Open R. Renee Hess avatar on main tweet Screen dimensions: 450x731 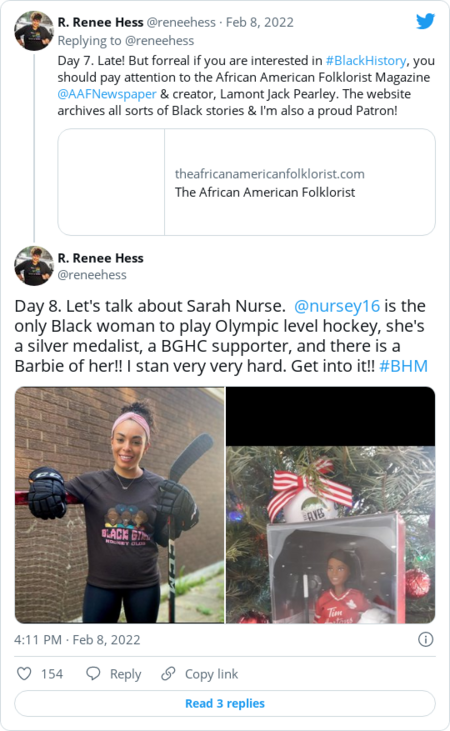34,266
